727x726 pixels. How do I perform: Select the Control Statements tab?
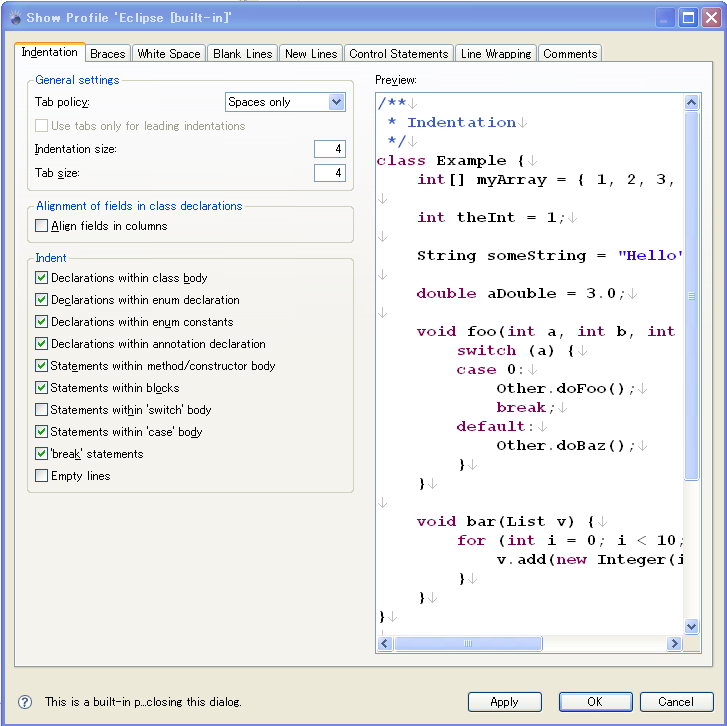tap(399, 54)
